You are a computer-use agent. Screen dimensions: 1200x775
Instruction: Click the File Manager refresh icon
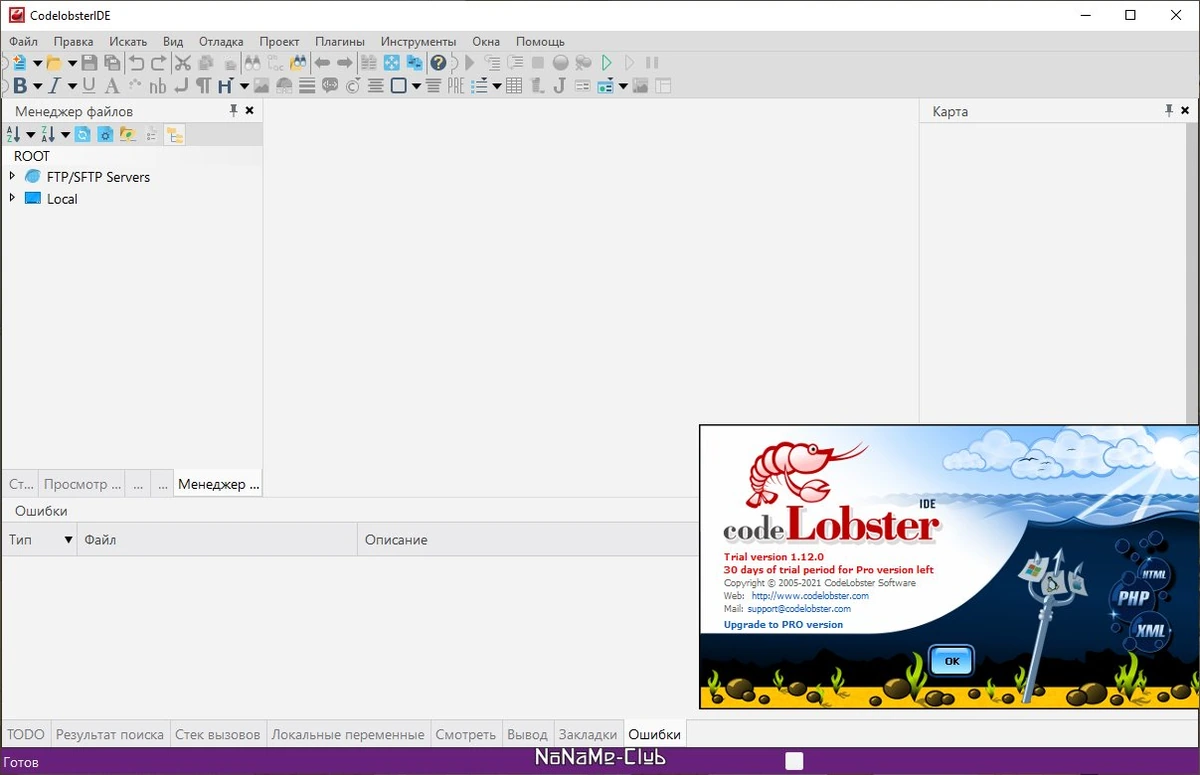[x=83, y=134]
